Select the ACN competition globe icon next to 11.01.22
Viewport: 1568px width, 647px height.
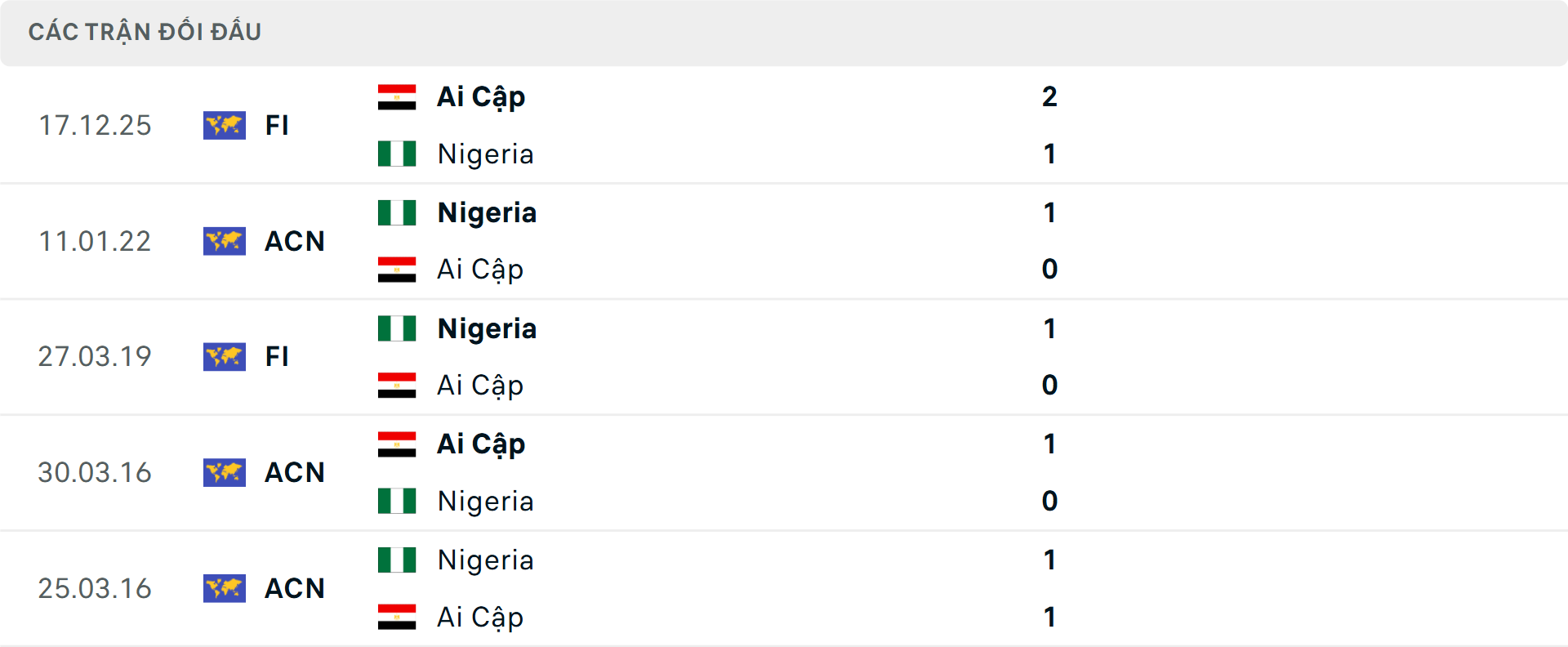tap(225, 241)
